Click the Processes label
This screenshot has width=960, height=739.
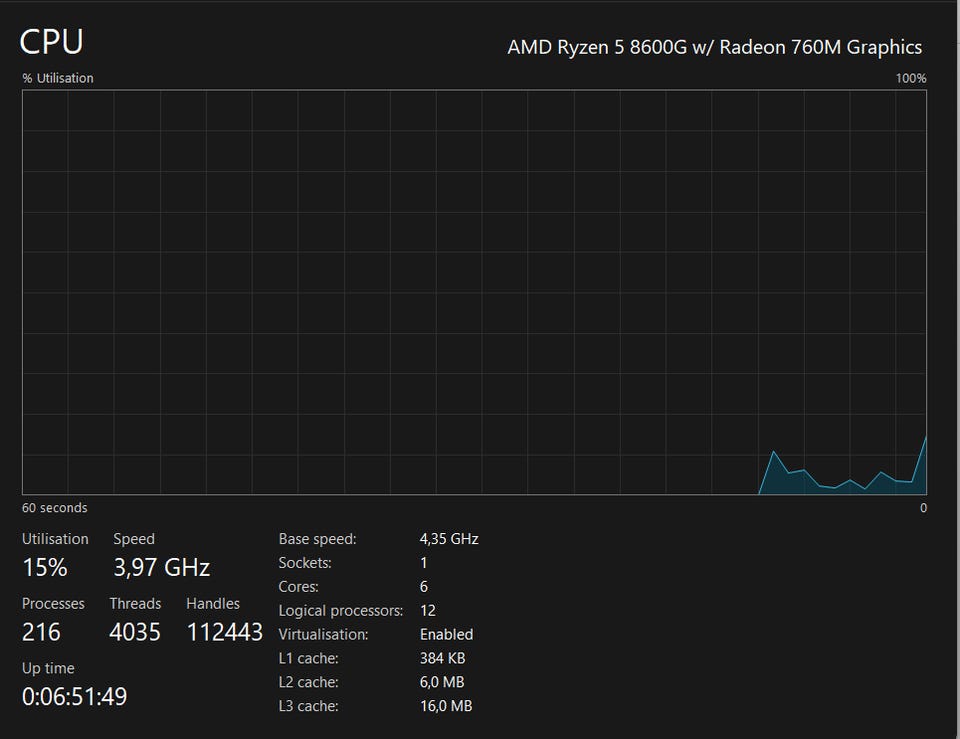coord(53,604)
